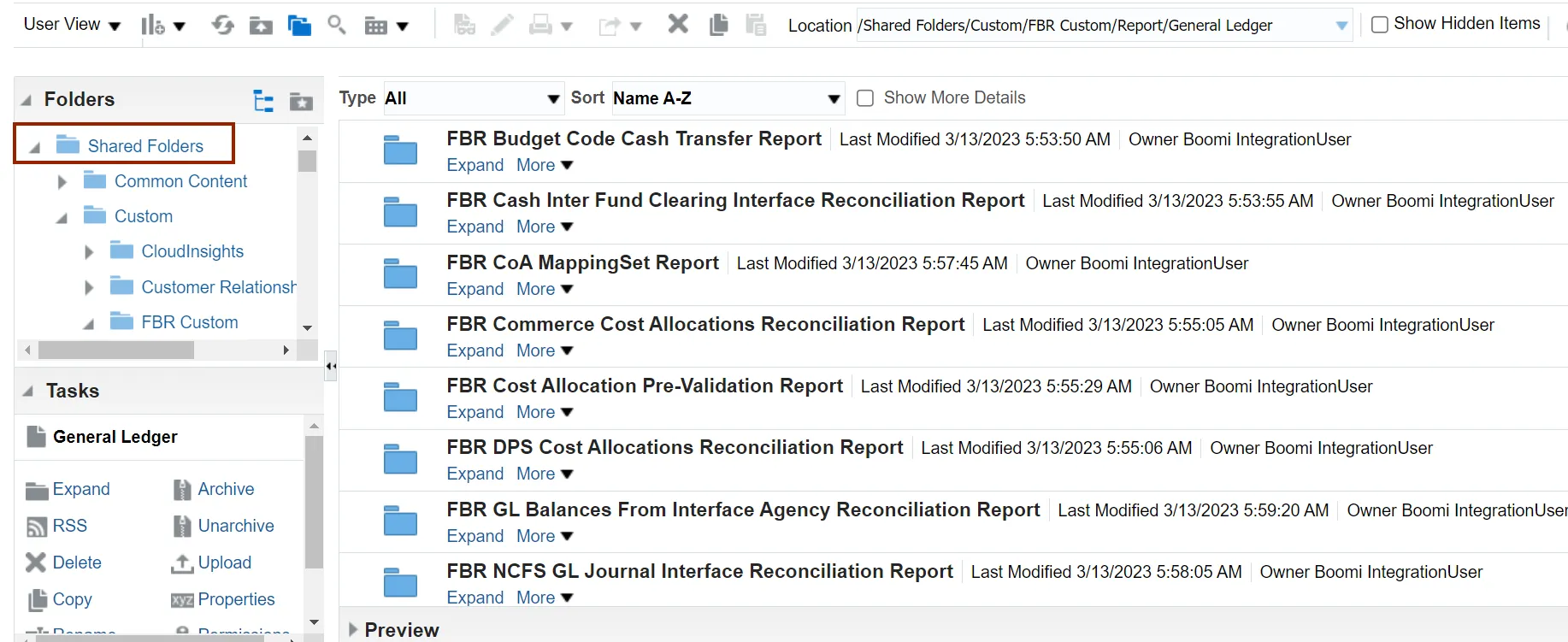Click the favorites folder icon in Folders header
The image size is (1568, 642).
[x=301, y=102]
